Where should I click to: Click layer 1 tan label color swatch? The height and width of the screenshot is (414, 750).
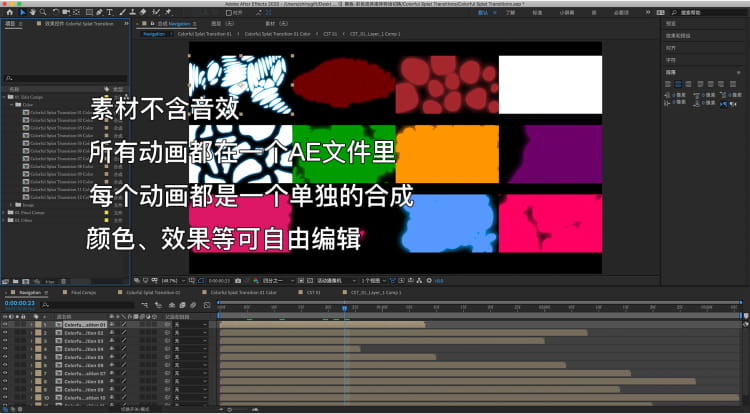coord(38,324)
